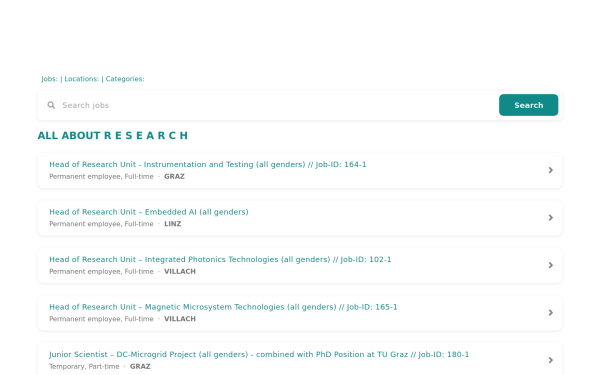Click chevron arrow on Embedded AI row
The image size is (600, 375).
551,217
